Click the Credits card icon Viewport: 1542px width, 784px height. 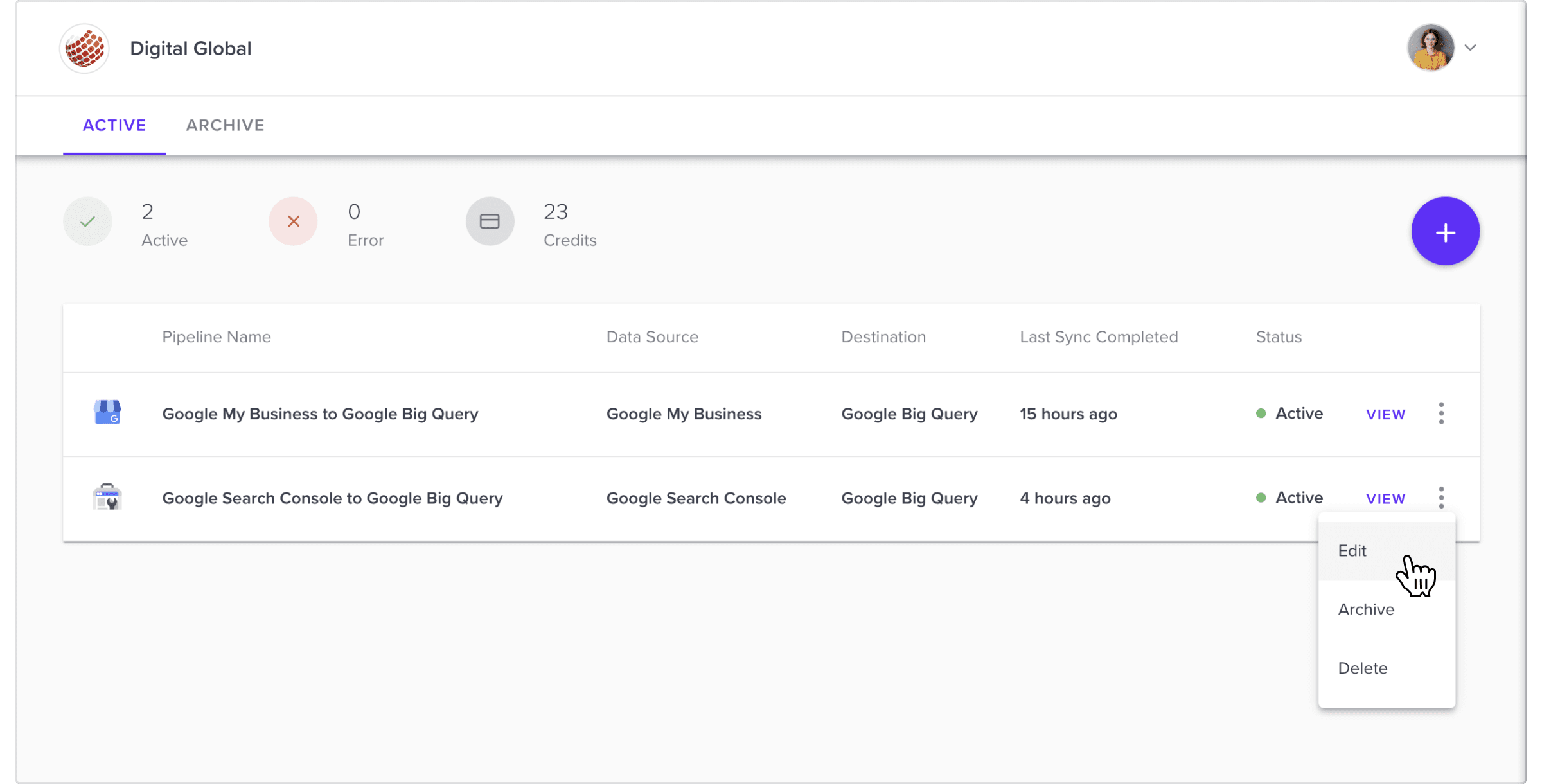pyautogui.click(x=490, y=222)
